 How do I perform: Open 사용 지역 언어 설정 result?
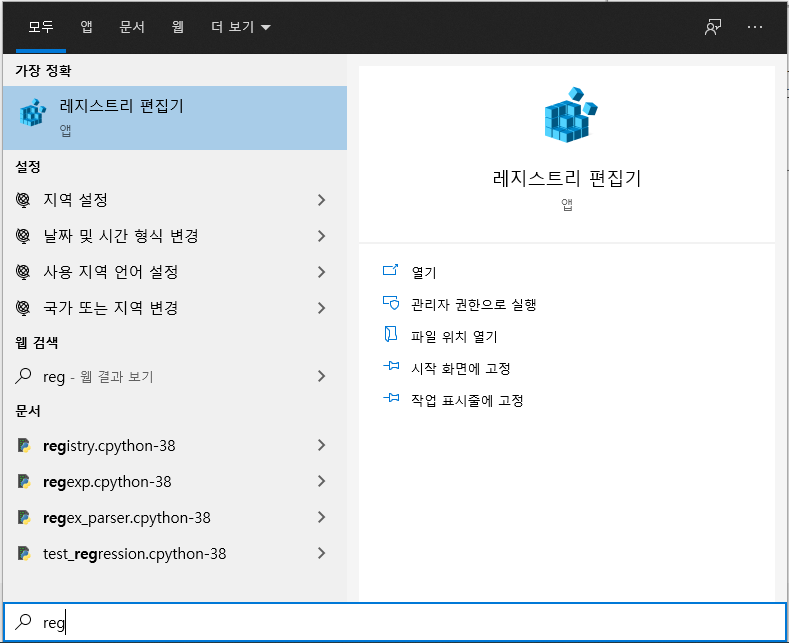[175, 272]
